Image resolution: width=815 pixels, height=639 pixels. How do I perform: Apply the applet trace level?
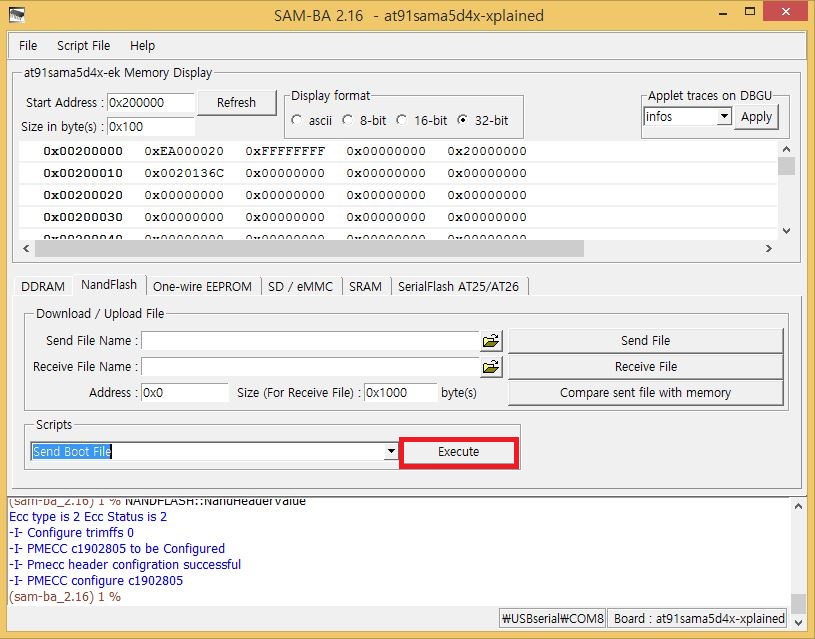[756, 117]
